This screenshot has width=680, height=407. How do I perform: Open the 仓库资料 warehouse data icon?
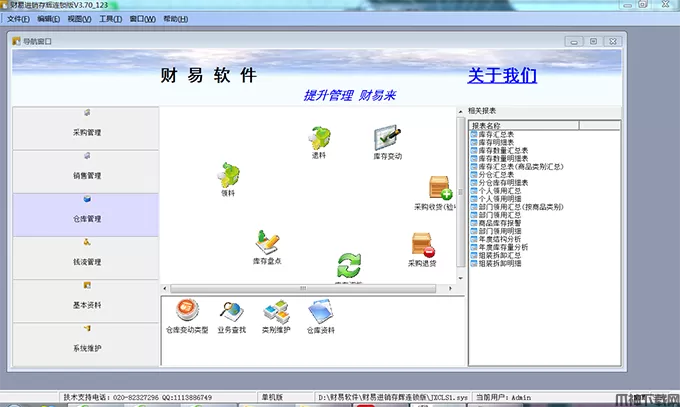click(x=320, y=316)
